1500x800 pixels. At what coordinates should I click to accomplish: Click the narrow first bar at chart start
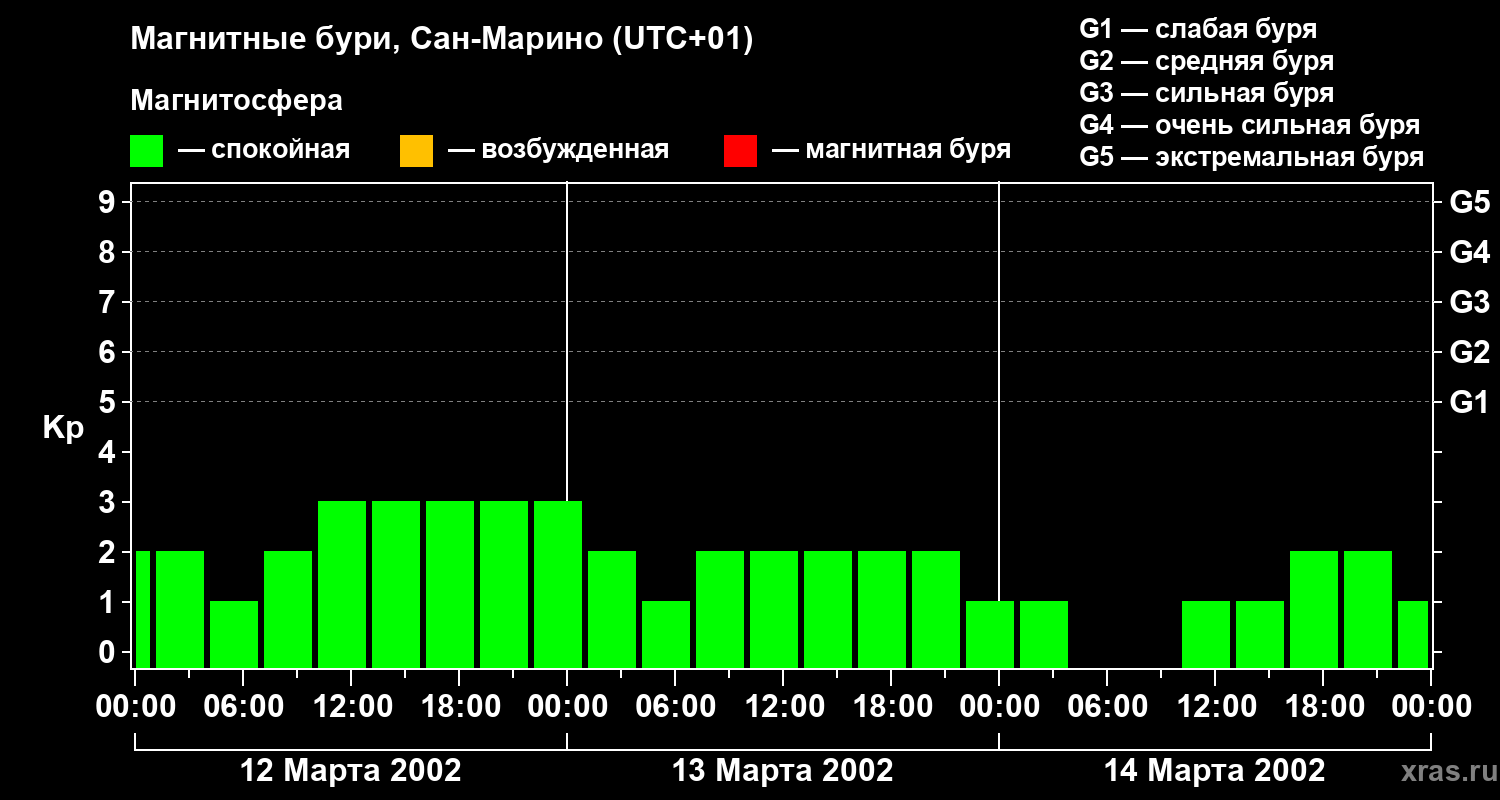coord(142,609)
